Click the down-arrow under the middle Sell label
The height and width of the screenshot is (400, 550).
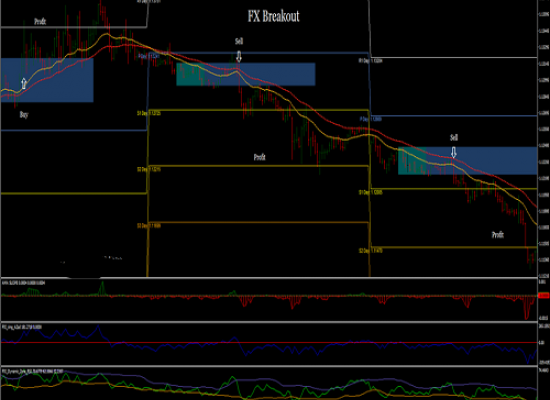(239, 56)
